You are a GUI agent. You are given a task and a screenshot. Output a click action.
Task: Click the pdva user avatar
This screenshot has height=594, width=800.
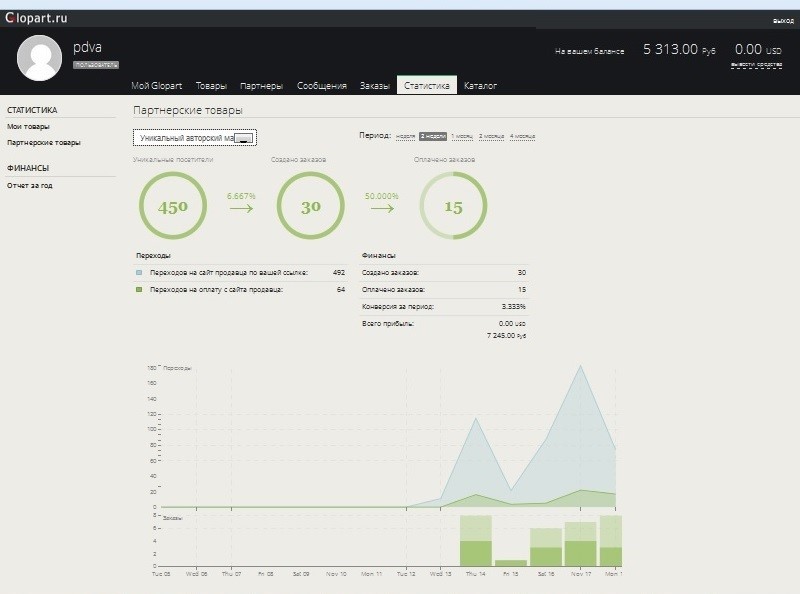point(40,58)
